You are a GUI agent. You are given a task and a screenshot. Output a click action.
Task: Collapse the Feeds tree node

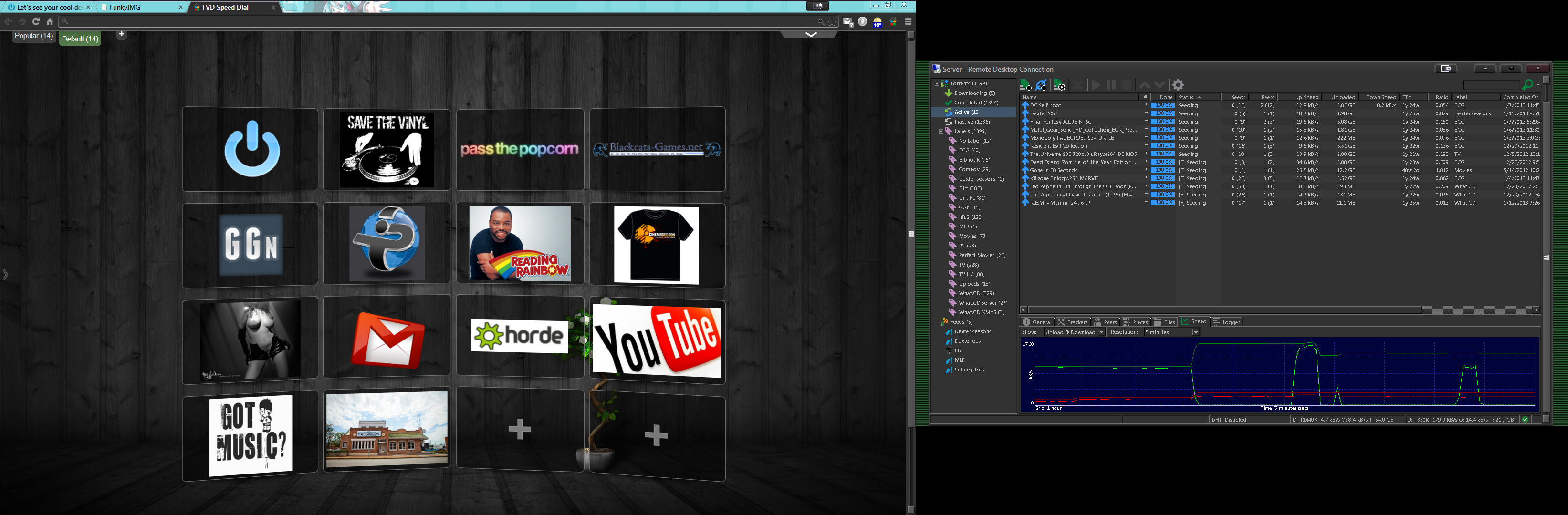(937, 322)
